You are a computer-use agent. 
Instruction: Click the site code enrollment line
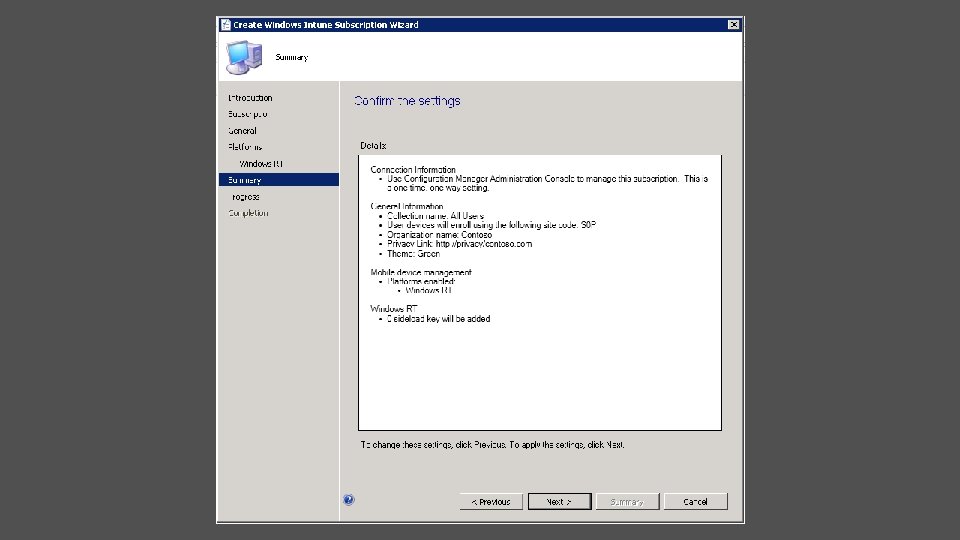point(491,225)
